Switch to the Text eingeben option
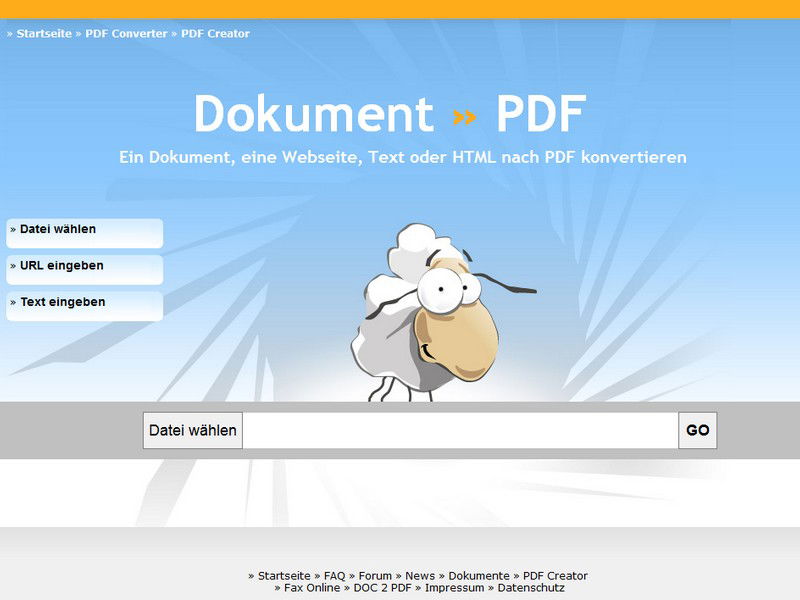 click(x=85, y=306)
